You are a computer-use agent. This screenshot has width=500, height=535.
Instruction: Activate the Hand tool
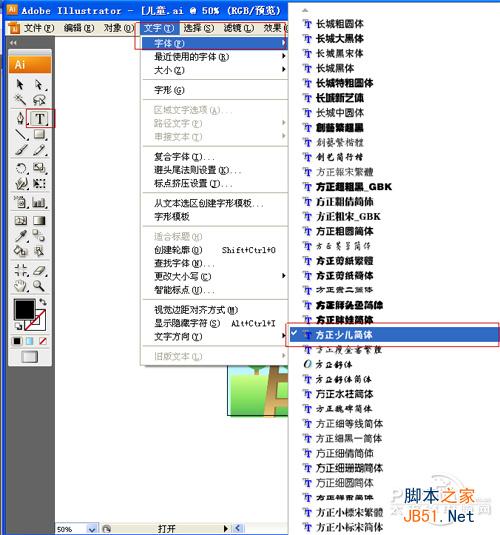pyautogui.click(x=20, y=286)
